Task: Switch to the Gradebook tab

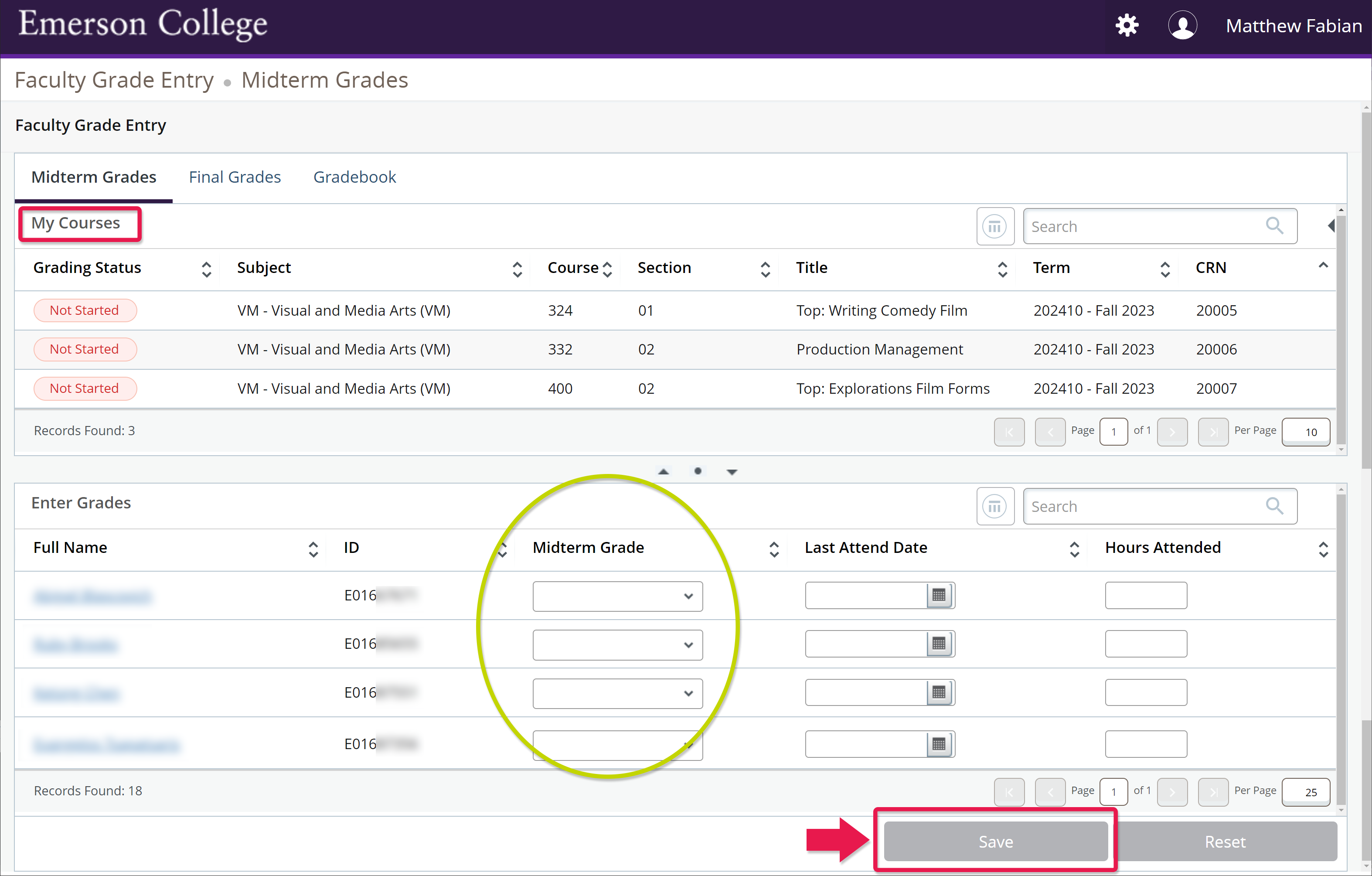Action: (x=354, y=177)
